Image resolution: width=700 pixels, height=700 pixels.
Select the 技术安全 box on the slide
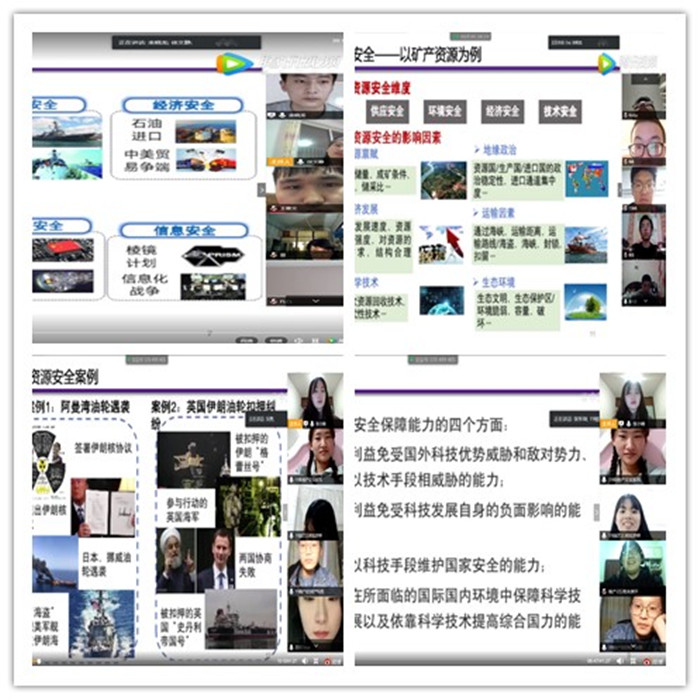559,111
